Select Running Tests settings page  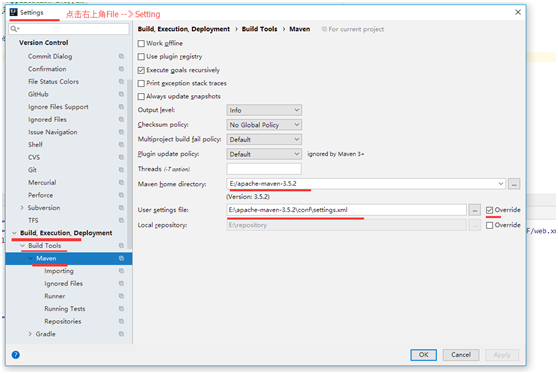point(65,309)
